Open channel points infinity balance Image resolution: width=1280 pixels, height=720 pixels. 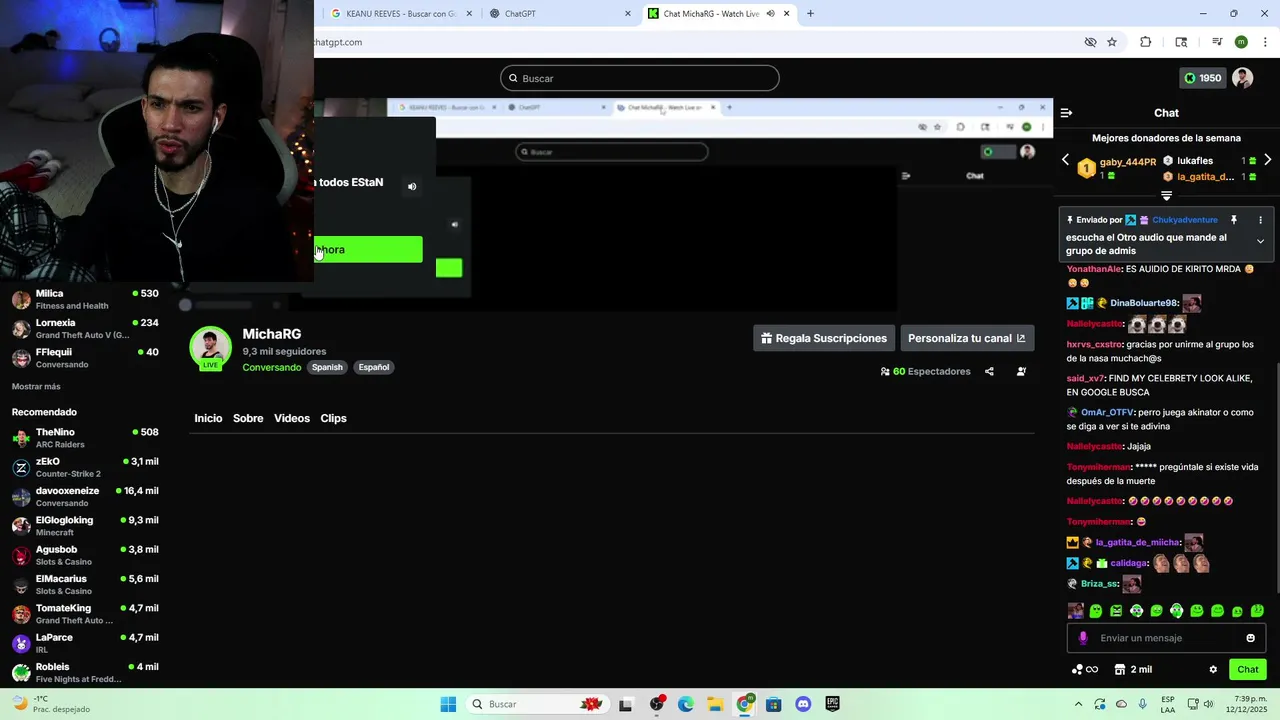tap(1085, 670)
